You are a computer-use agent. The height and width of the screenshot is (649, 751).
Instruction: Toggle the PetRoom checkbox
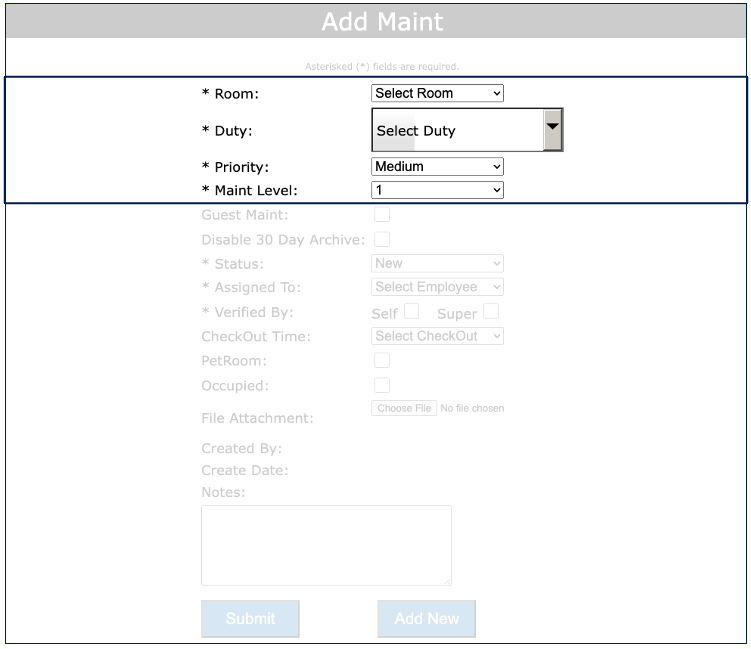pos(382,360)
